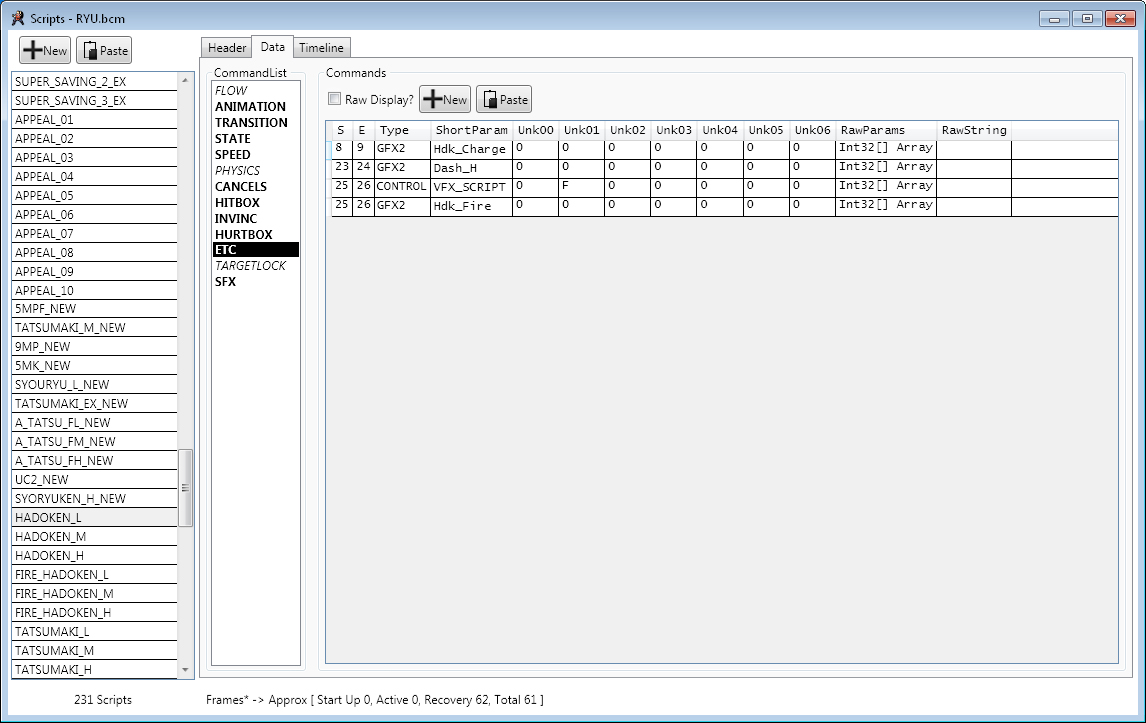Viewport: 1146px width, 723px height.
Task: Add new command with Commands New button
Action: (x=445, y=99)
